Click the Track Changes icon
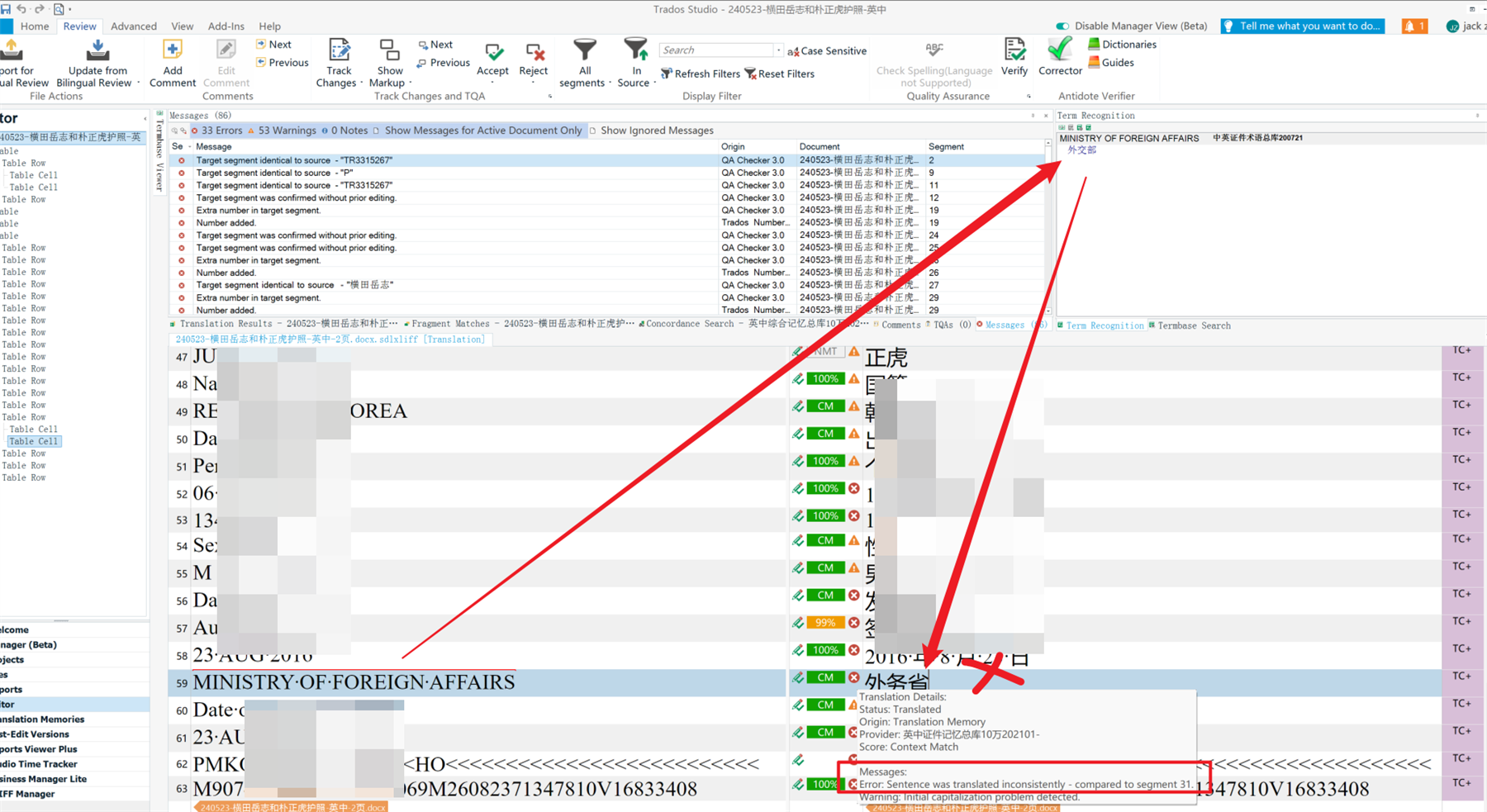The width and height of the screenshot is (1487, 812). [x=339, y=50]
